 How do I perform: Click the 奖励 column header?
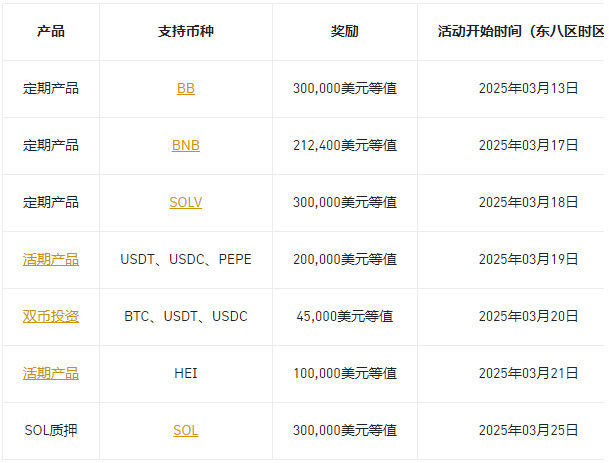click(x=345, y=31)
